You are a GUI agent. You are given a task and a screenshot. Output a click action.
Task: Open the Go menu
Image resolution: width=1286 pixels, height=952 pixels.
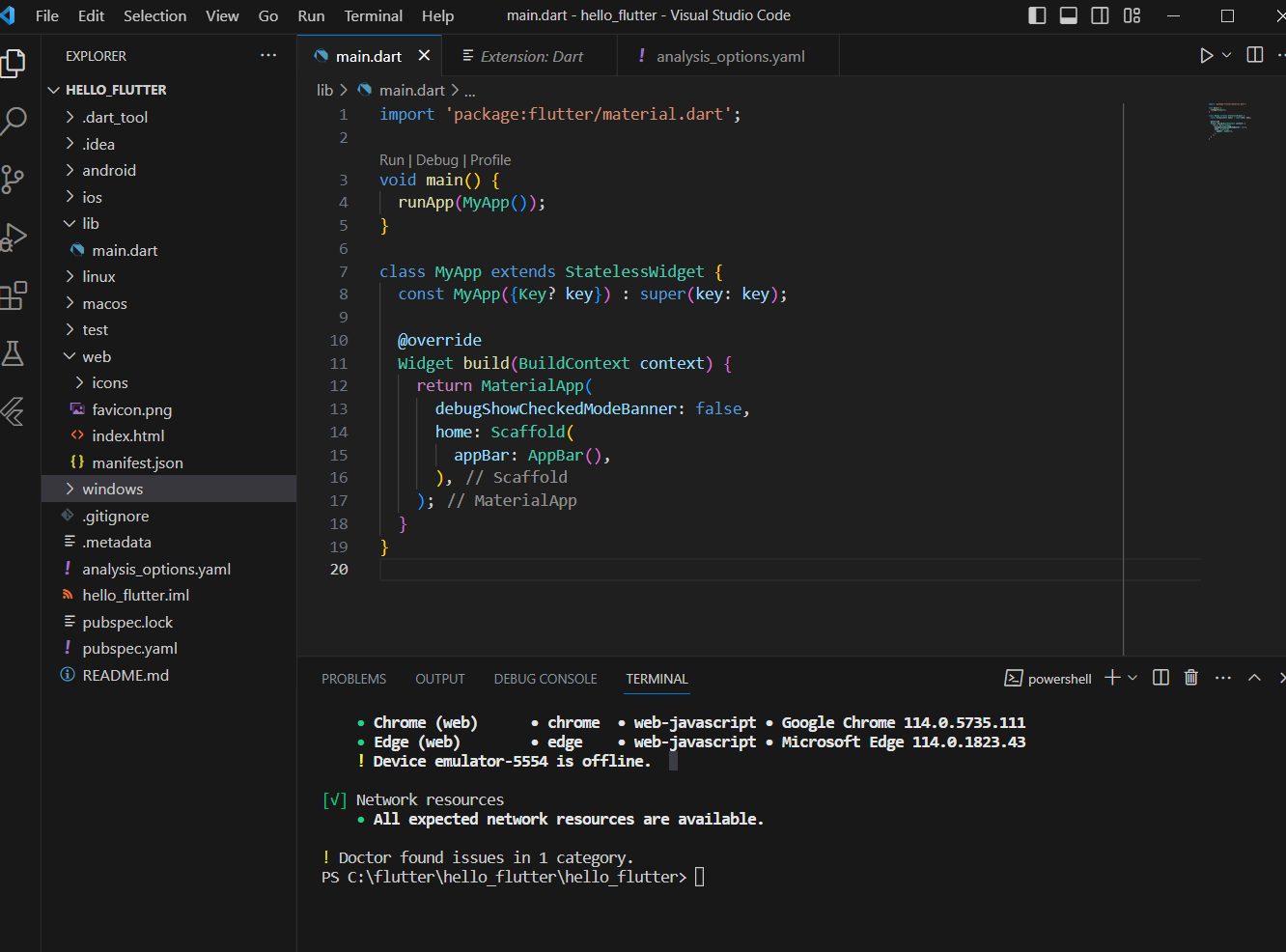268,15
